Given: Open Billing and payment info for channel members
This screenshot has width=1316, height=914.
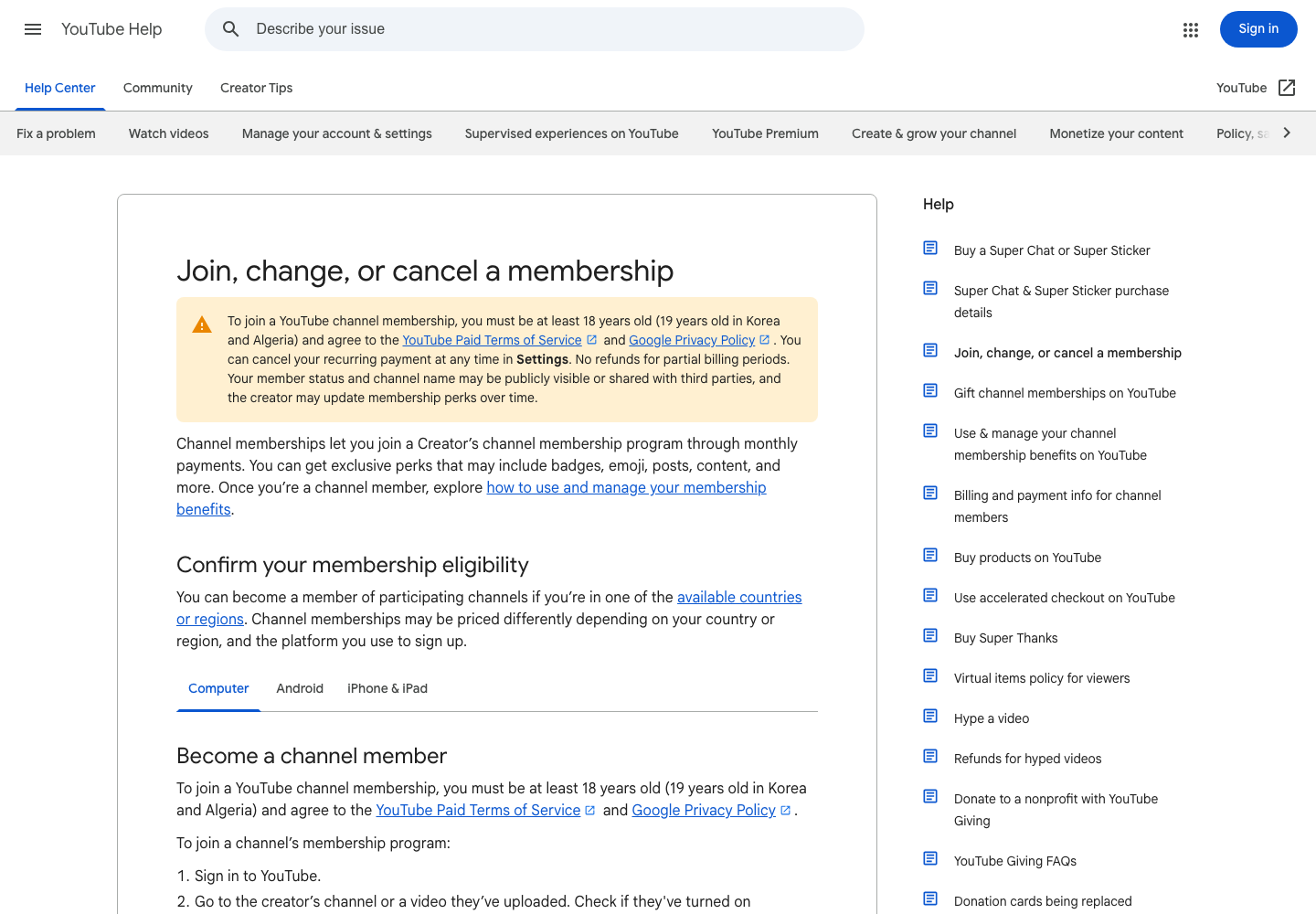Looking at the screenshot, I should tap(1057, 506).
